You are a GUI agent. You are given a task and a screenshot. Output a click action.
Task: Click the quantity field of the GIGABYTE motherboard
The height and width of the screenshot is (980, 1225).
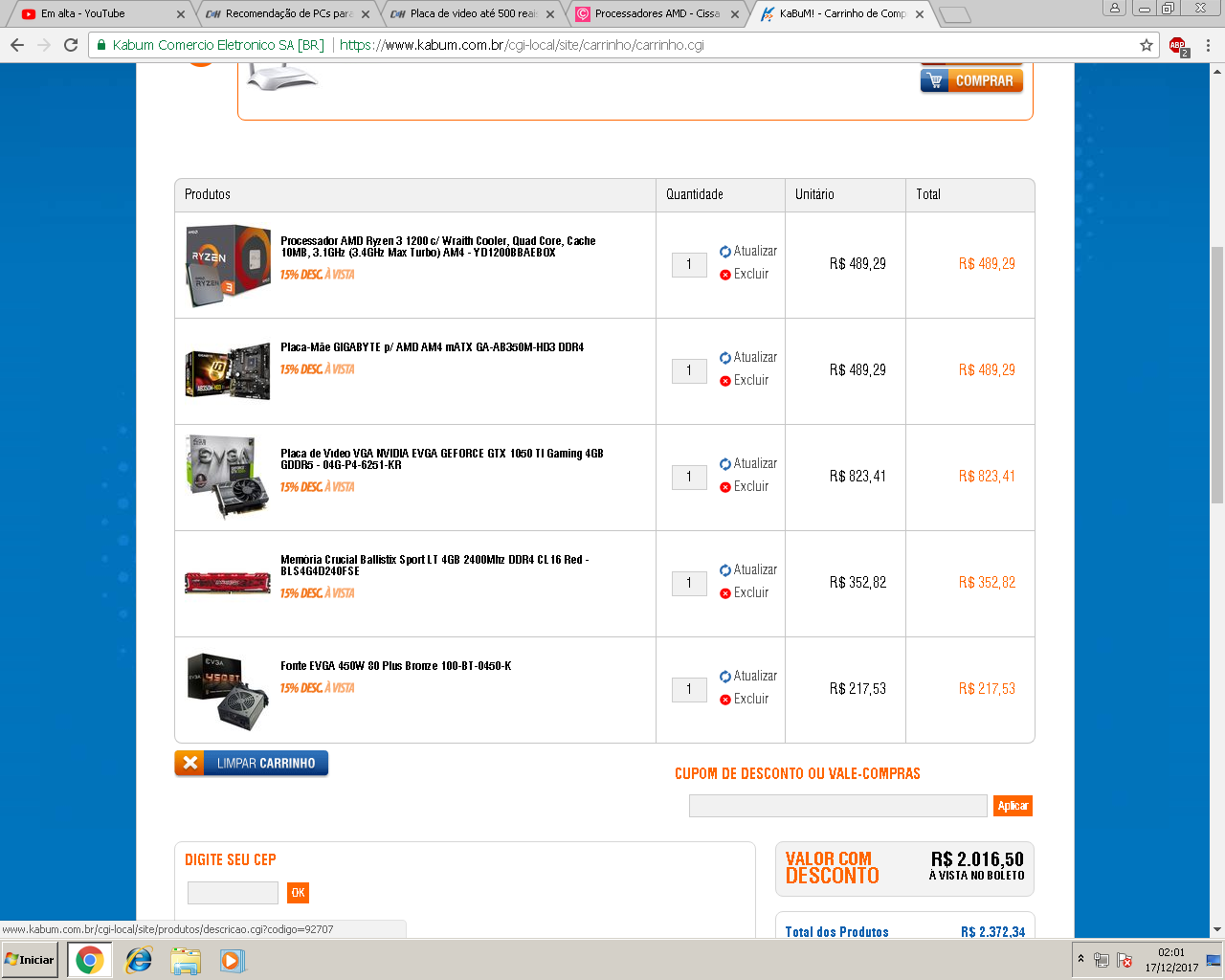[x=689, y=371]
